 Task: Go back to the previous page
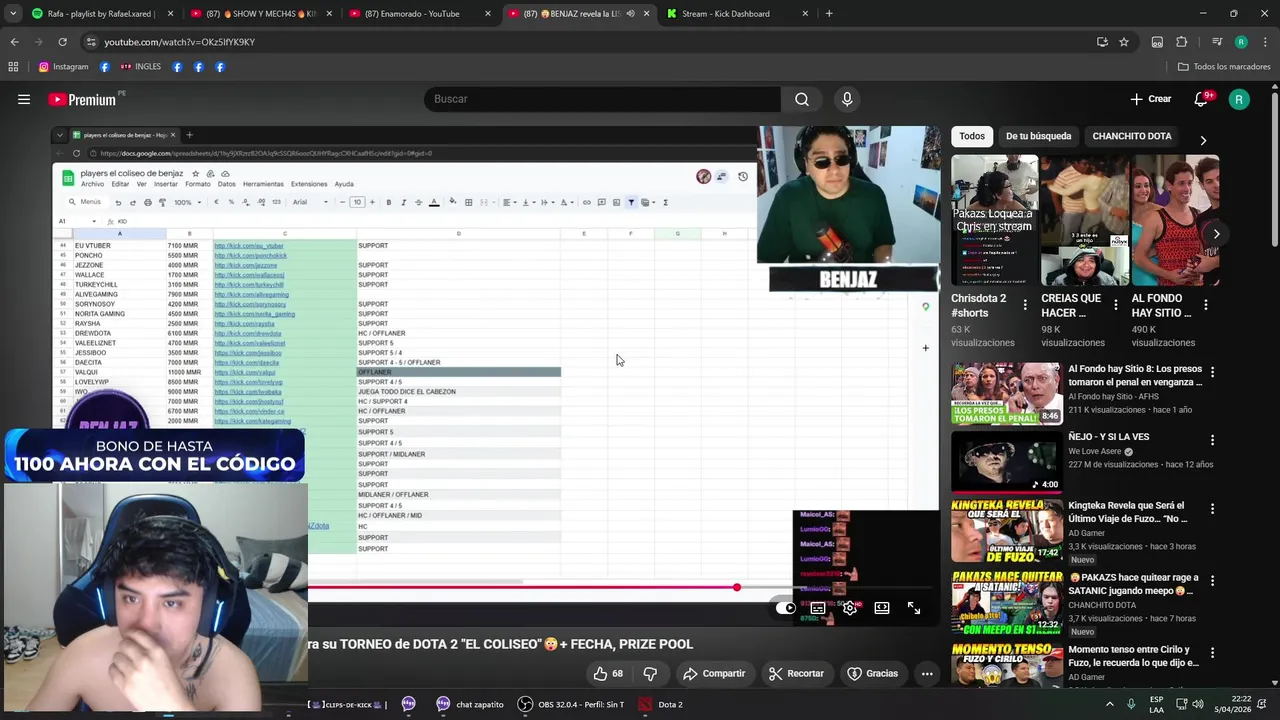pyautogui.click(x=14, y=42)
